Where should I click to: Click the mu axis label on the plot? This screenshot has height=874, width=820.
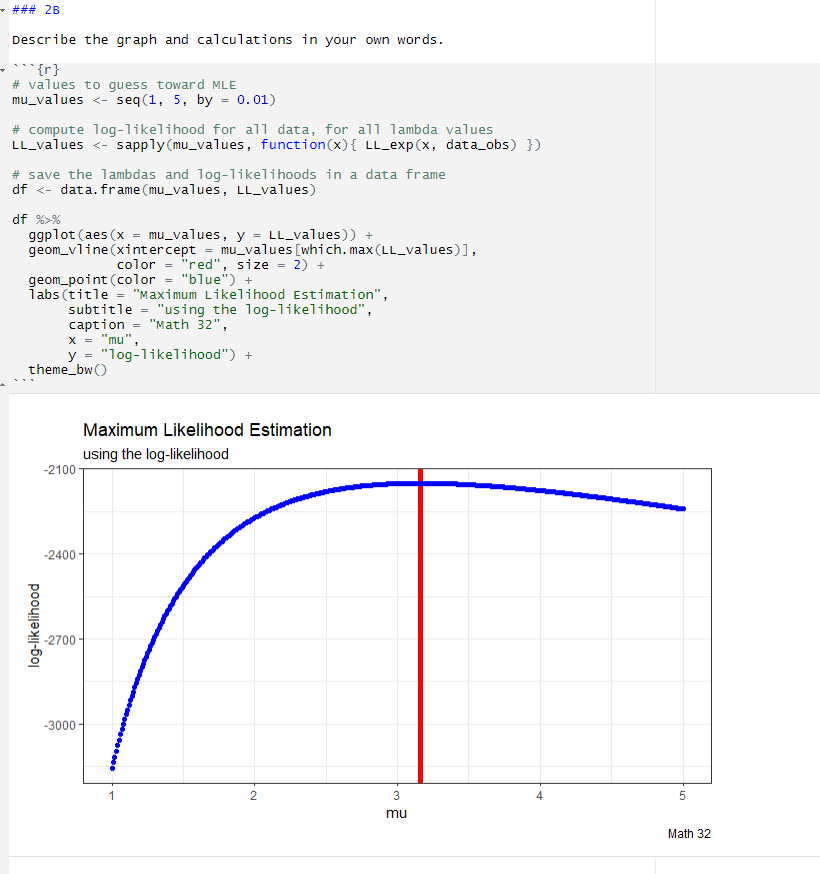397,813
